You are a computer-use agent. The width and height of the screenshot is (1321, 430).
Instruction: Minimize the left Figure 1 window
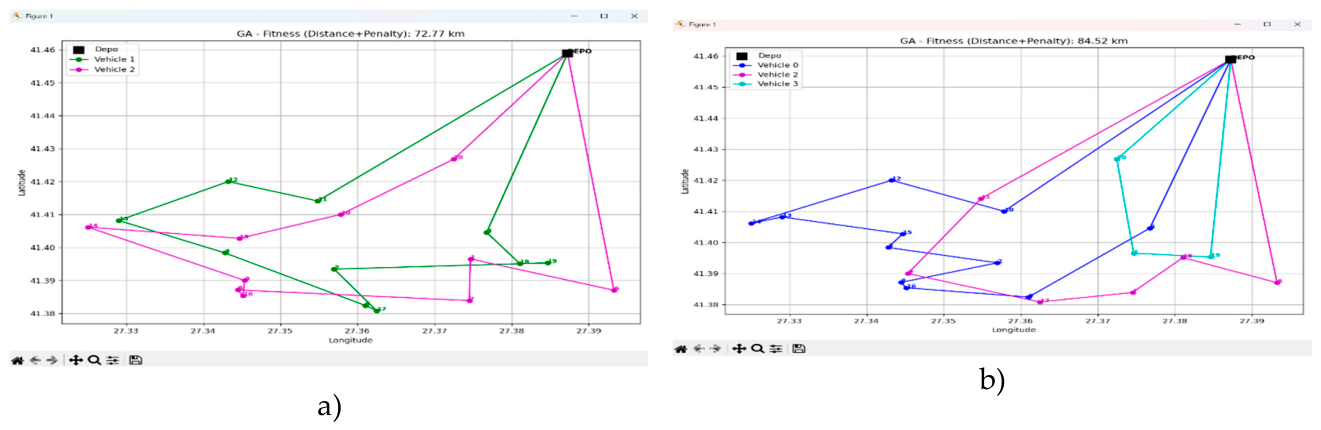[x=573, y=16]
